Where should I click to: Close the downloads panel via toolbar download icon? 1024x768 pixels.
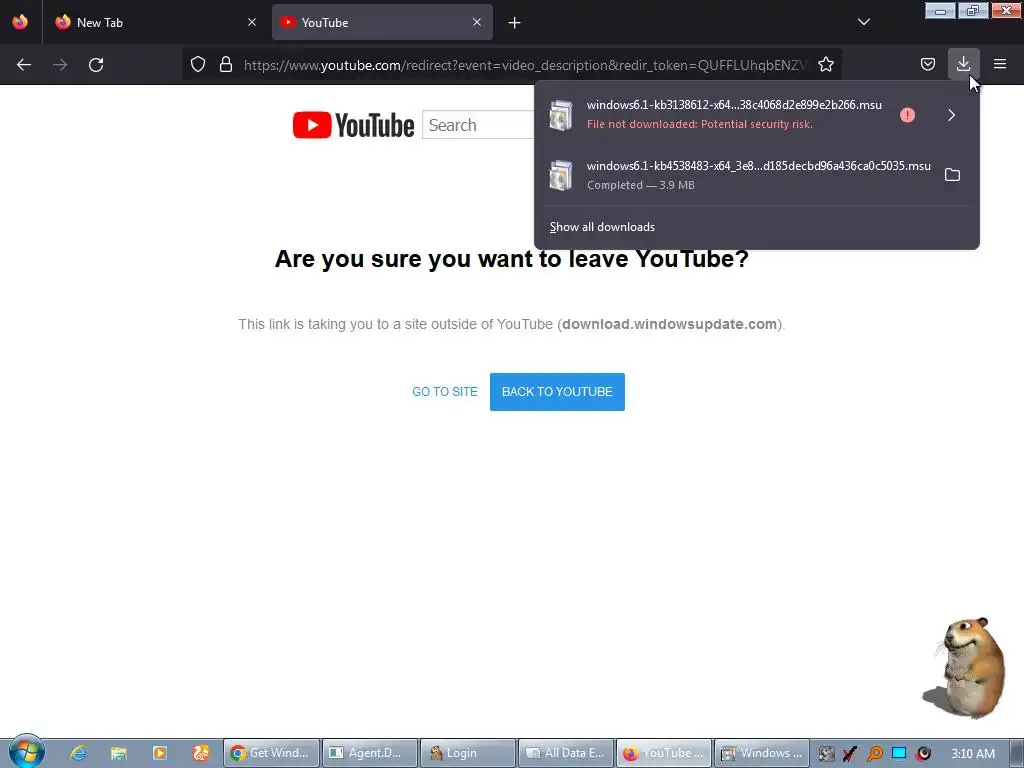pos(963,64)
